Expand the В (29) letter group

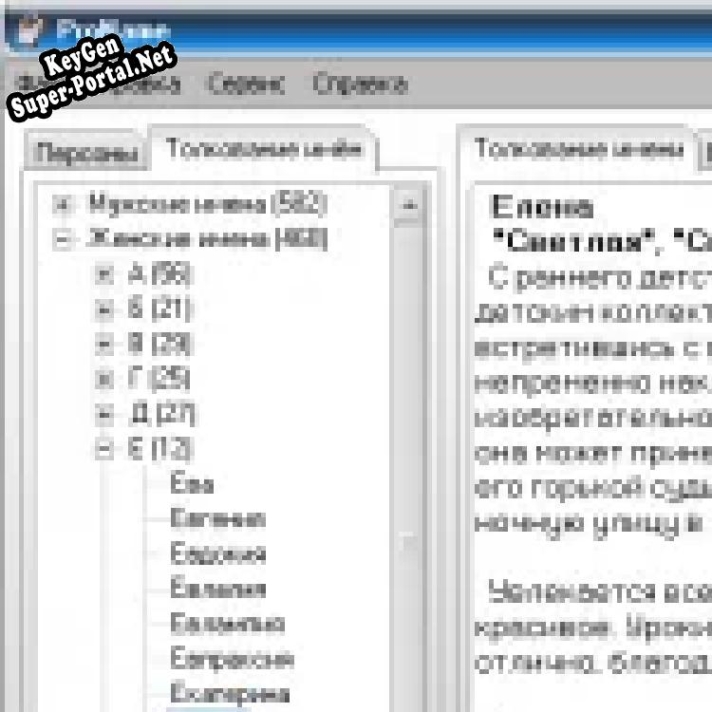point(103,344)
